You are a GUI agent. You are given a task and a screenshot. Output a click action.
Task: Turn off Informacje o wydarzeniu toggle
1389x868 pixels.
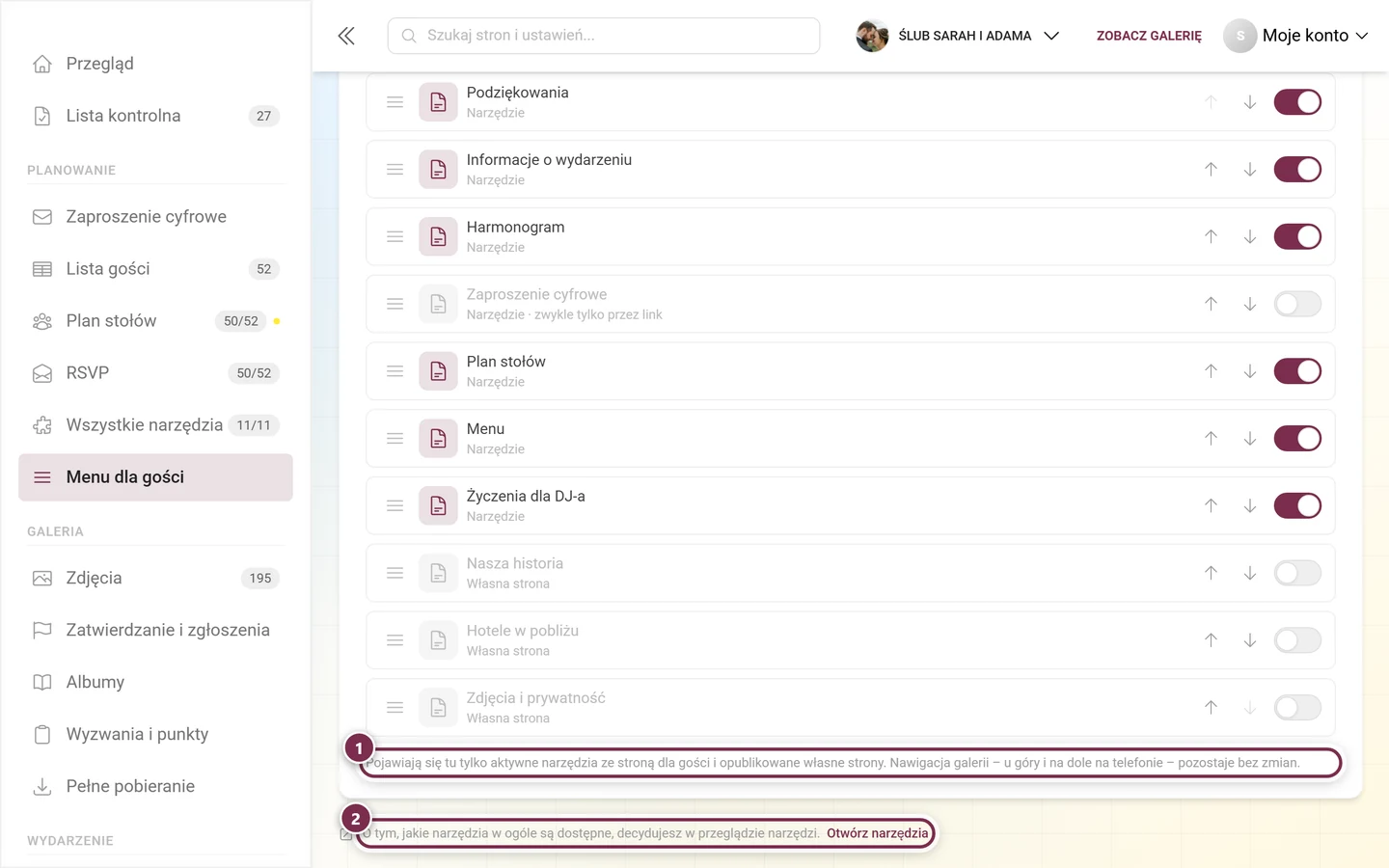1297,170
